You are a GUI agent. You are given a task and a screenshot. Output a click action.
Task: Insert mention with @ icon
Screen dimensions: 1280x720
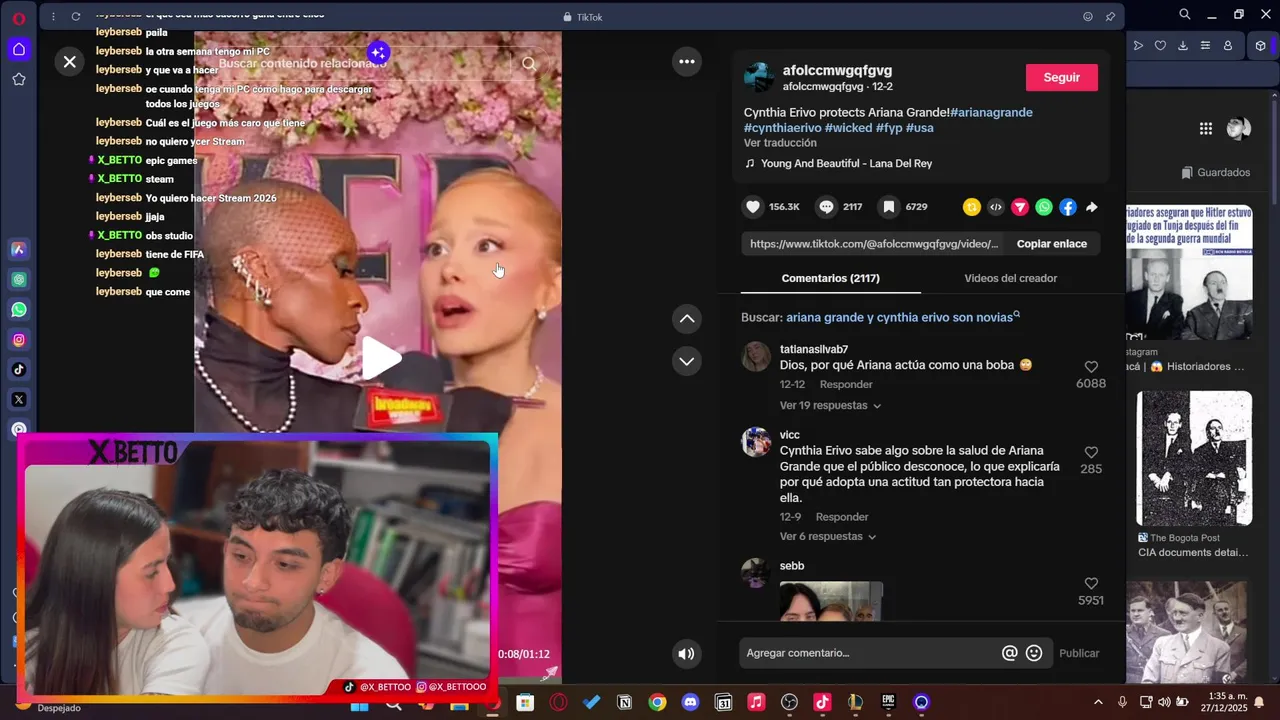tap(1010, 653)
